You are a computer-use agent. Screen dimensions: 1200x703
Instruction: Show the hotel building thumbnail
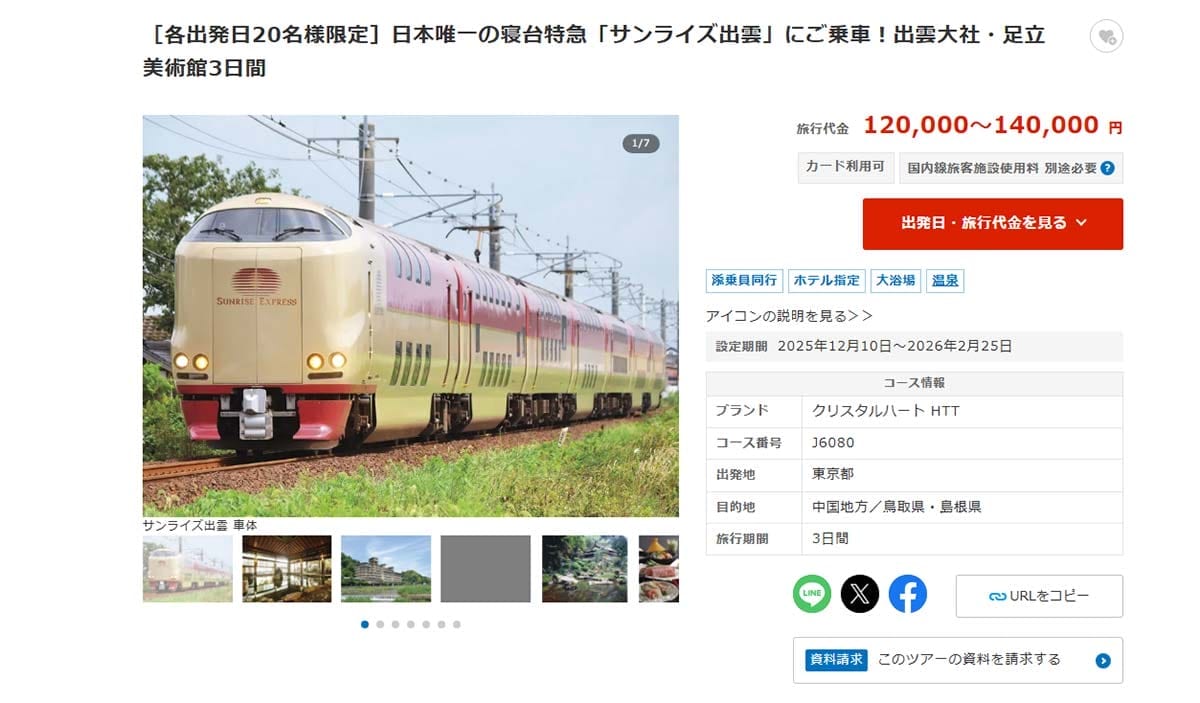[x=386, y=569]
